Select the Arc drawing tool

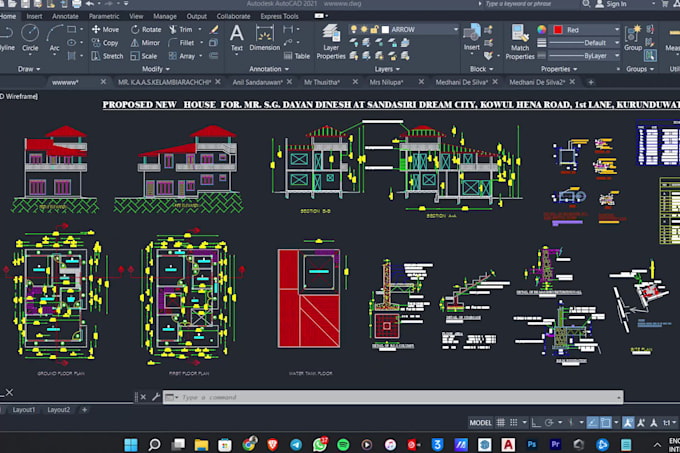point(54,39)
